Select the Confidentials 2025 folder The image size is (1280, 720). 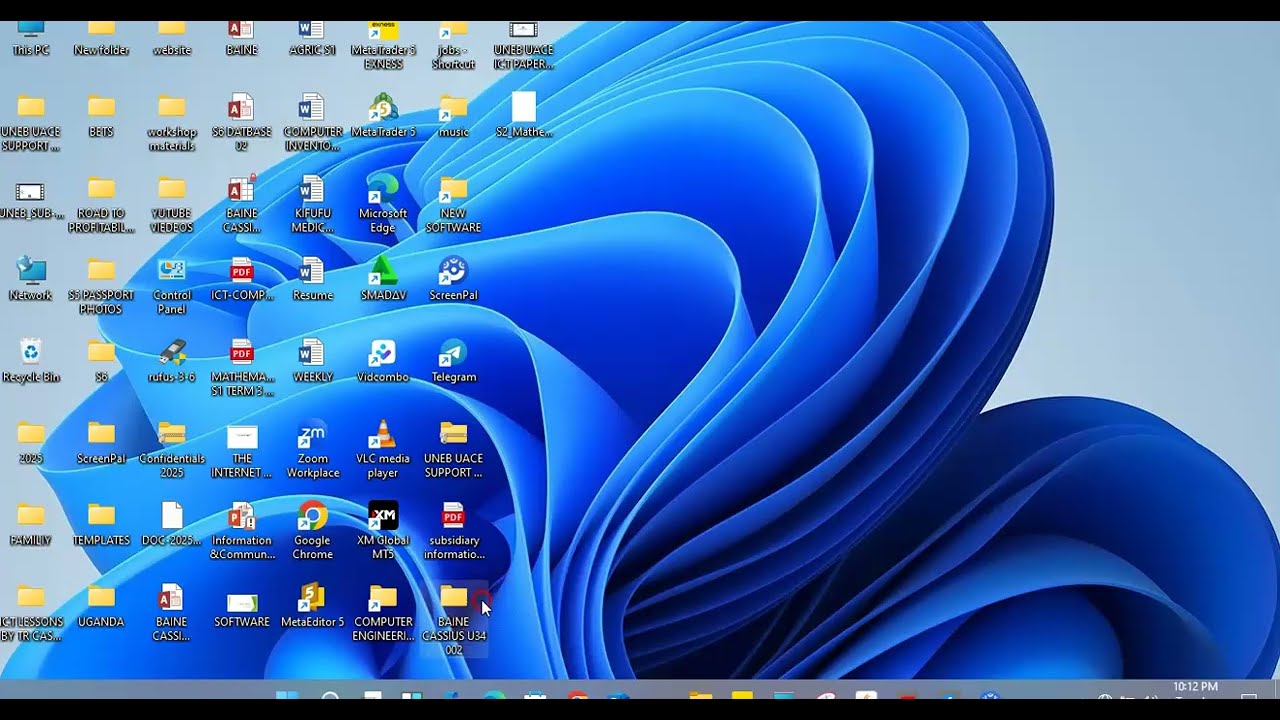tap(172, 451)
